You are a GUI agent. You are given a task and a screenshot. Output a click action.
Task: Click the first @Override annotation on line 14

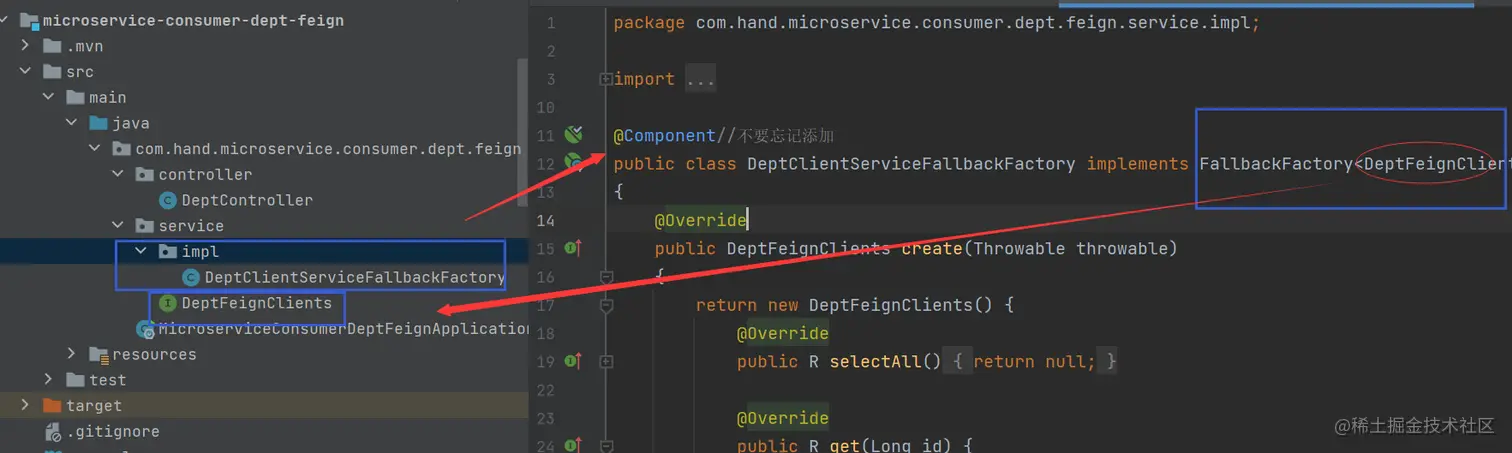tap(700, 220)
